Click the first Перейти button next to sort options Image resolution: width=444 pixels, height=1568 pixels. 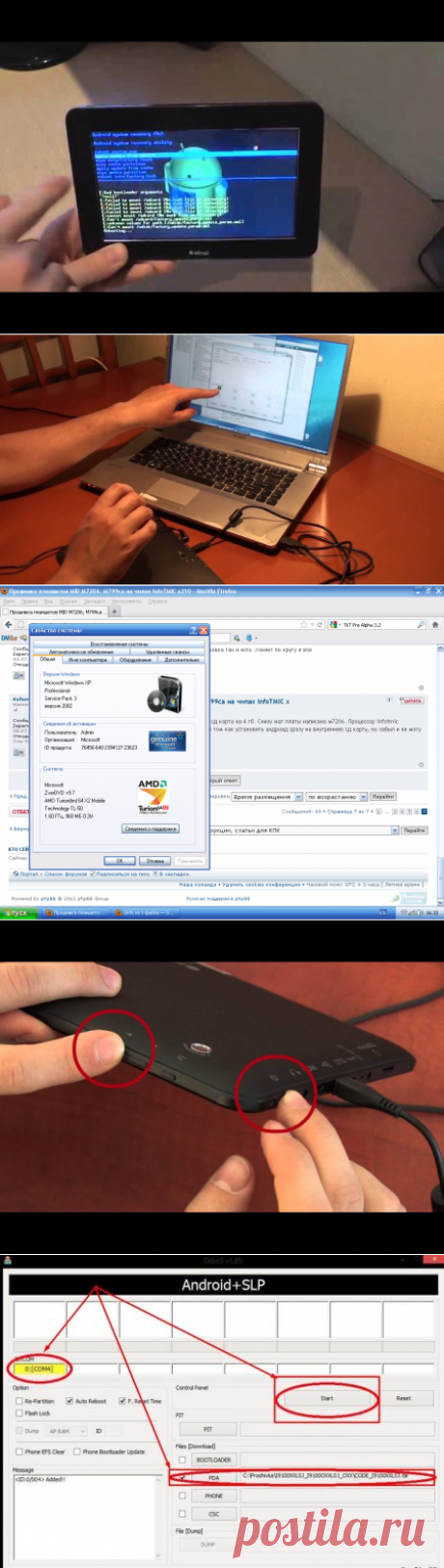tap(383, 797)
